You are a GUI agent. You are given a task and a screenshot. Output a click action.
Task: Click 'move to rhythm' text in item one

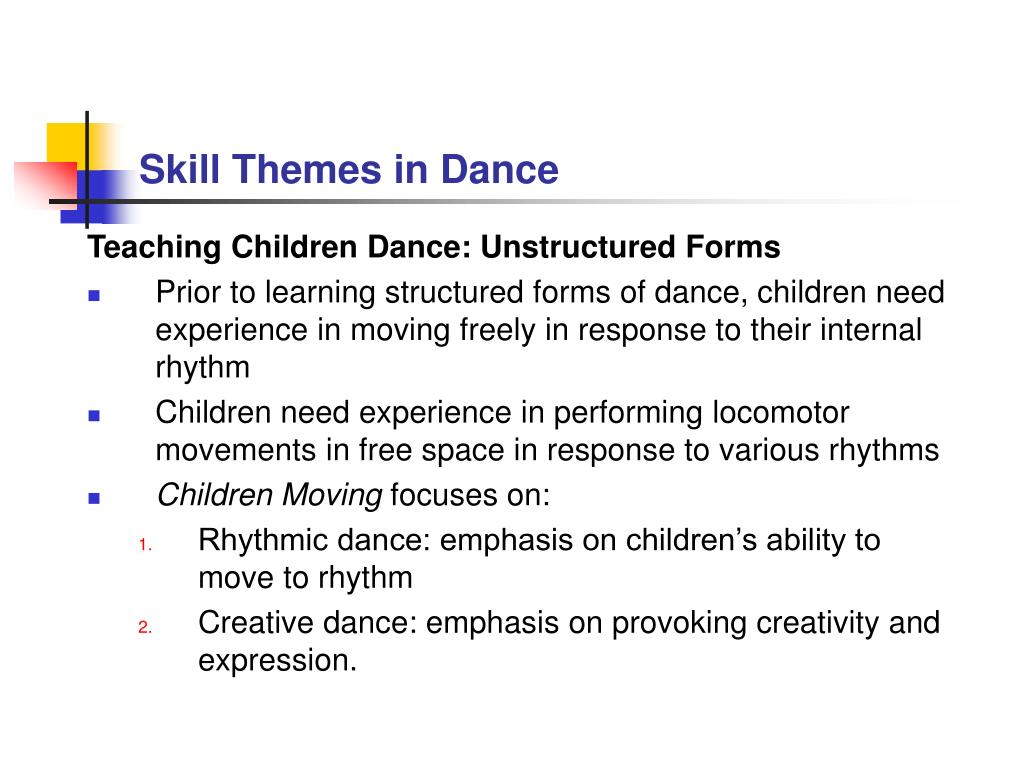(x=306, y=579)
